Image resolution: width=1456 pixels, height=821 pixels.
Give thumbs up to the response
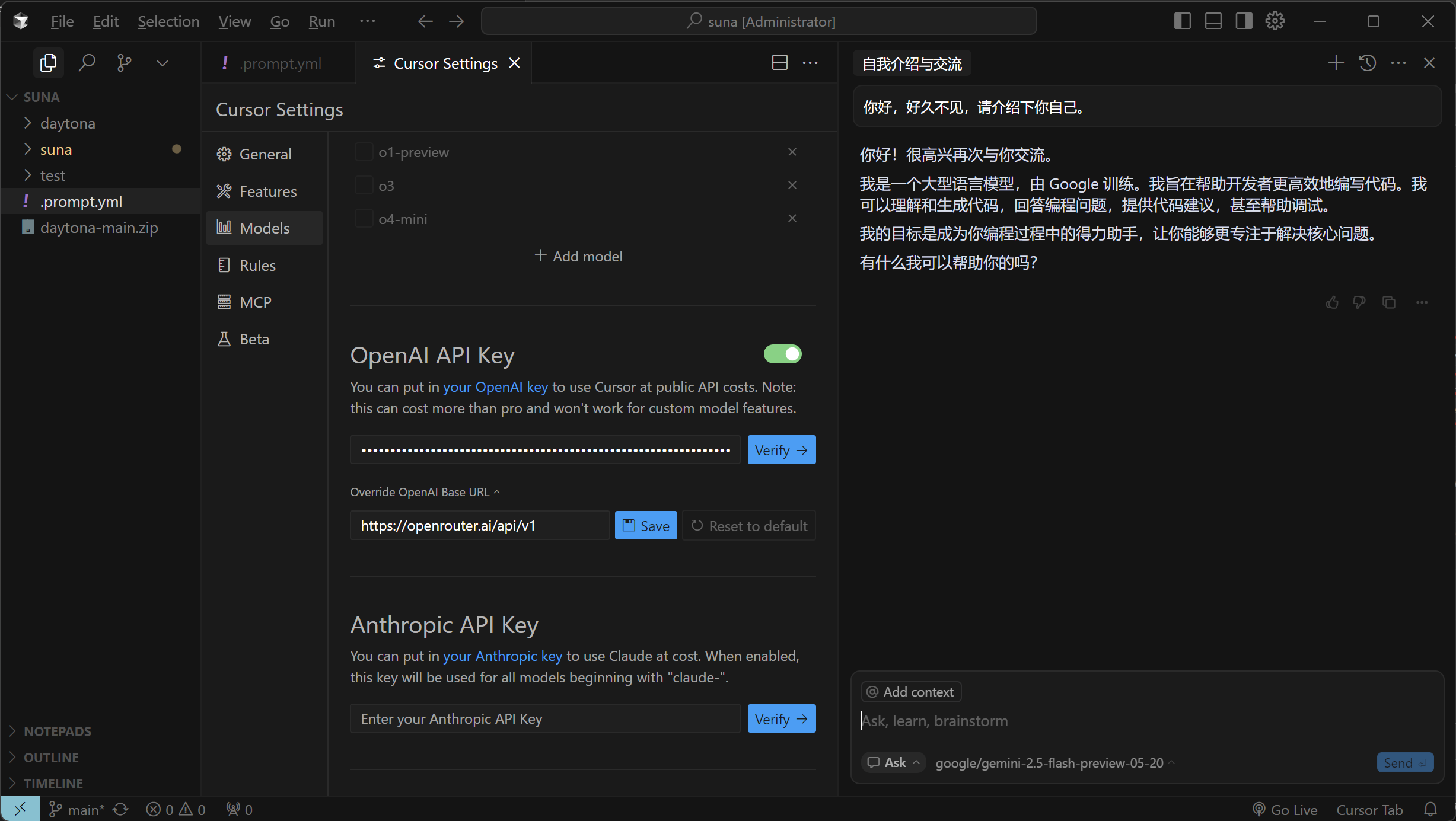tap(1332, 302)
